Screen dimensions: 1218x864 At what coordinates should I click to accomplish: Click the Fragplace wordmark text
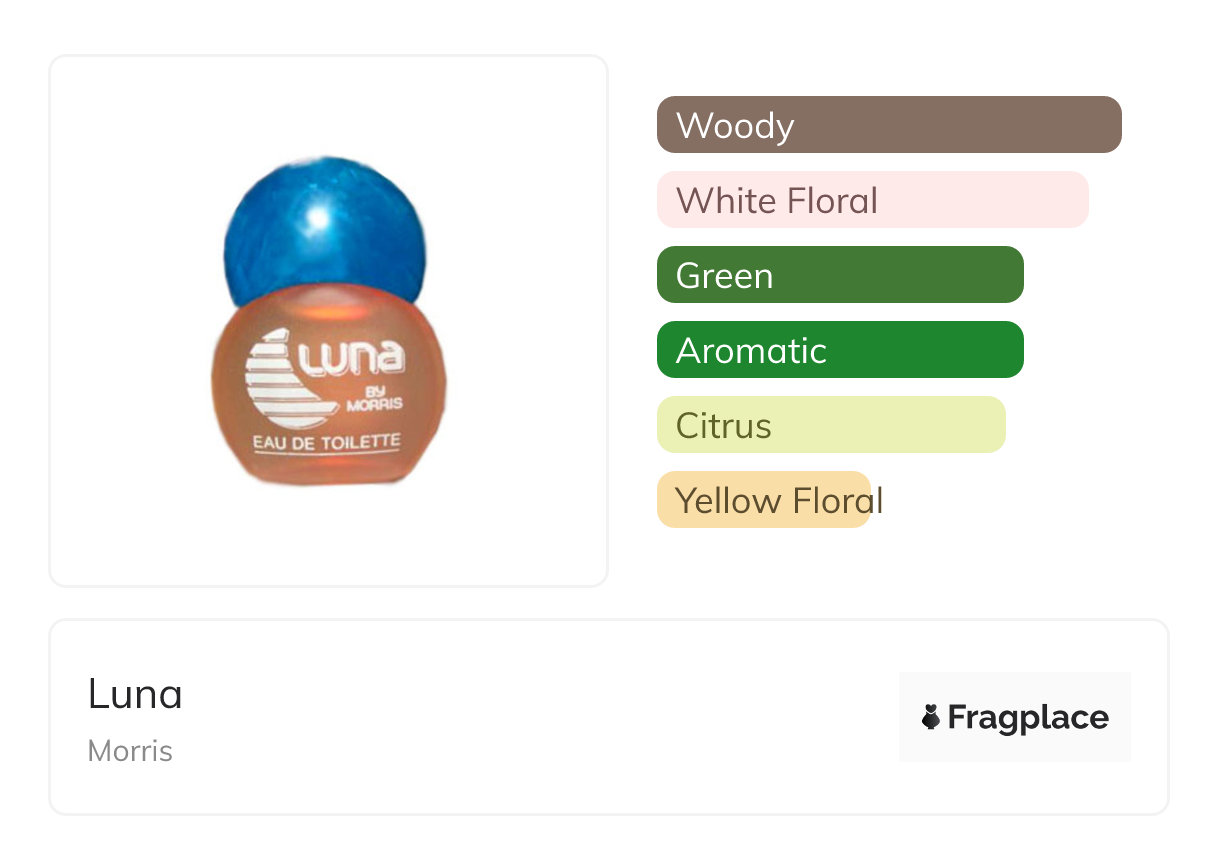click(x=1028, y=717)
